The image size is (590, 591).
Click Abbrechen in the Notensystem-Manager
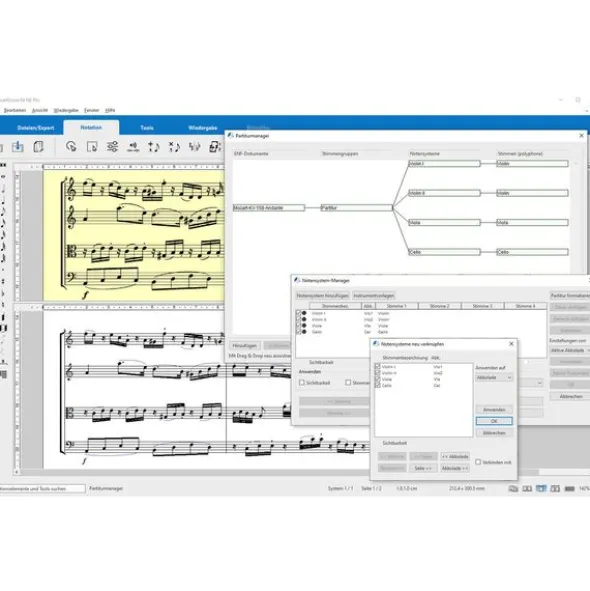pyautogui.click(x=570, y=397)
